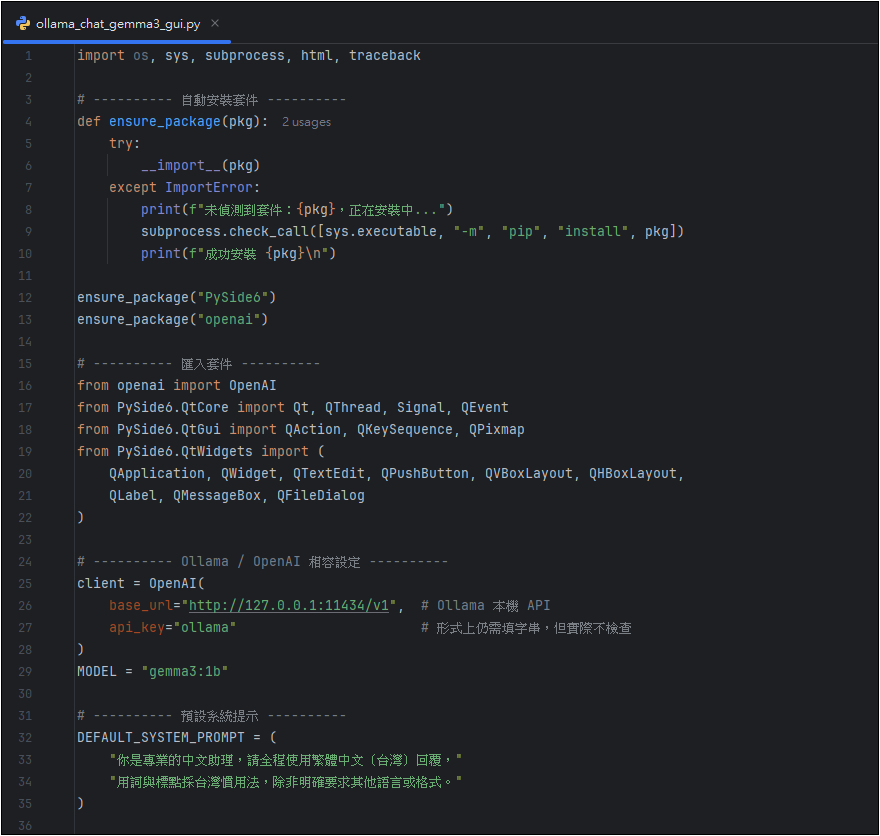This screenshot has width=880, height=836.
Task: Click line number 1 in the gutter
Action: [x=28, y=56]
